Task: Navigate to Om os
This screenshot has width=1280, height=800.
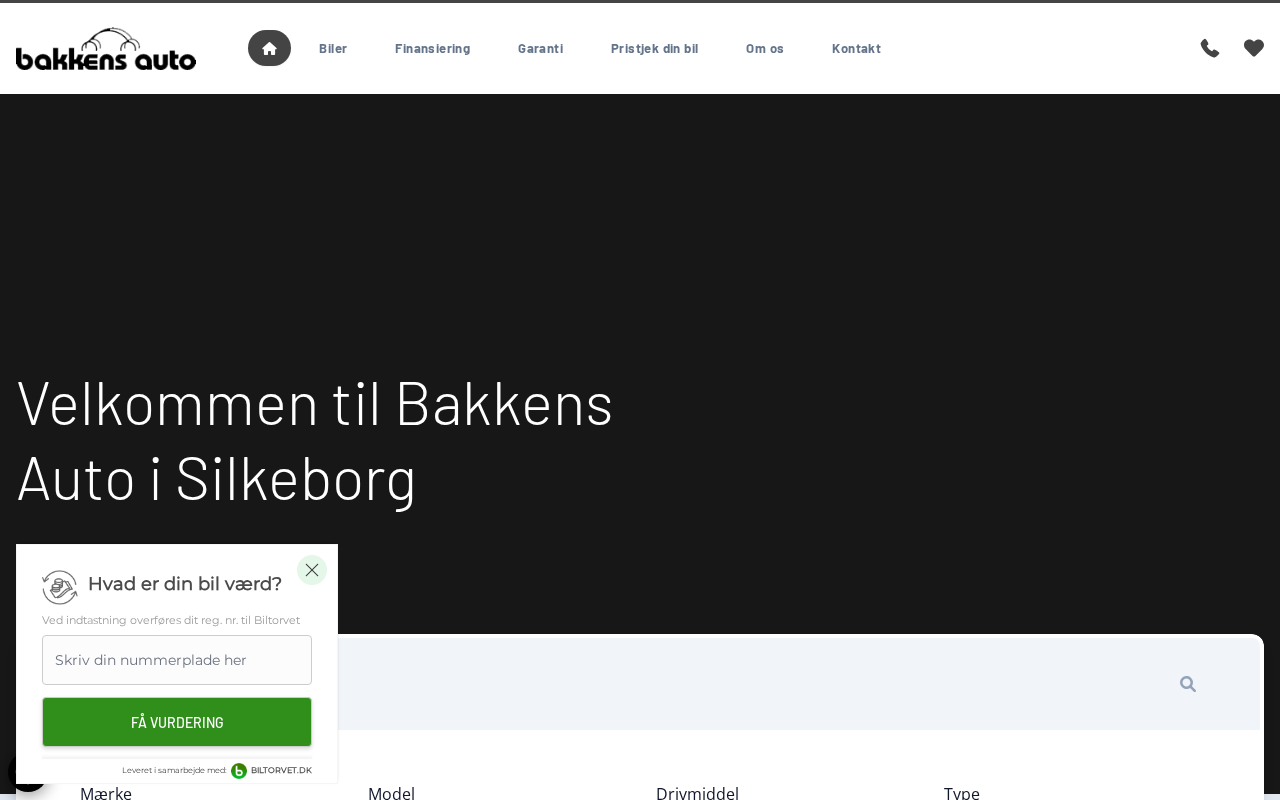Action: 765,48
